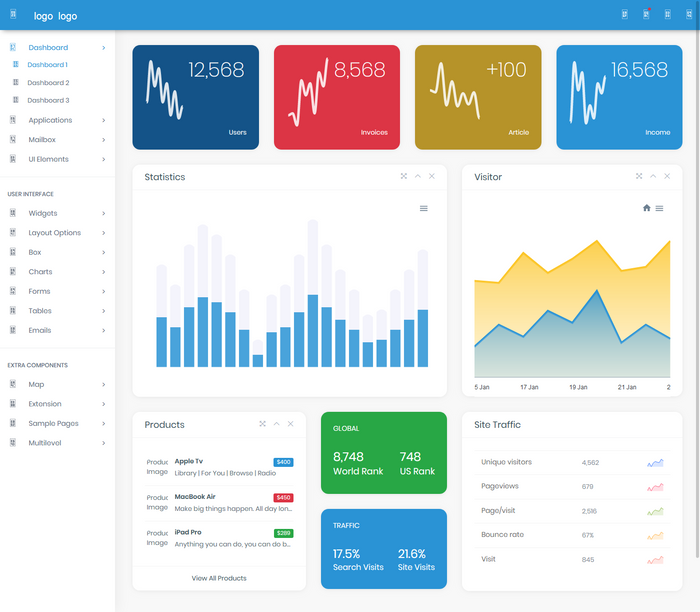Click the Widgets sidebar icon
Image resolution: width=700 pixels, height=612 pixels.
point(13,213)
